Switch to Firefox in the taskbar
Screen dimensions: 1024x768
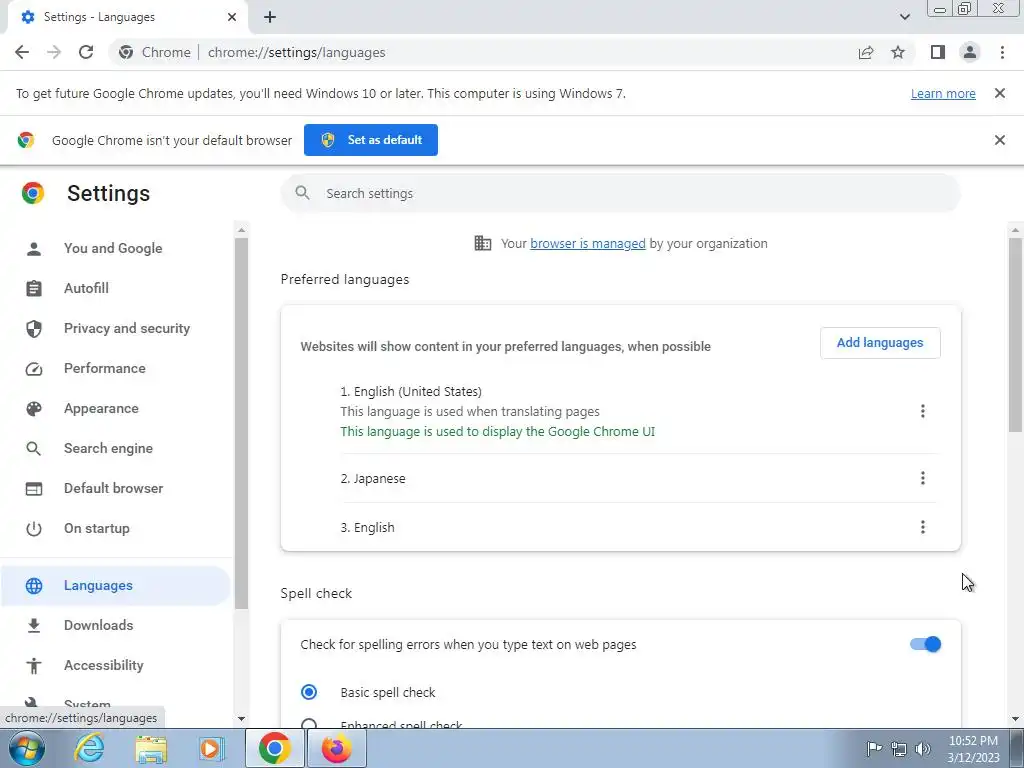[x=336, y=748]
